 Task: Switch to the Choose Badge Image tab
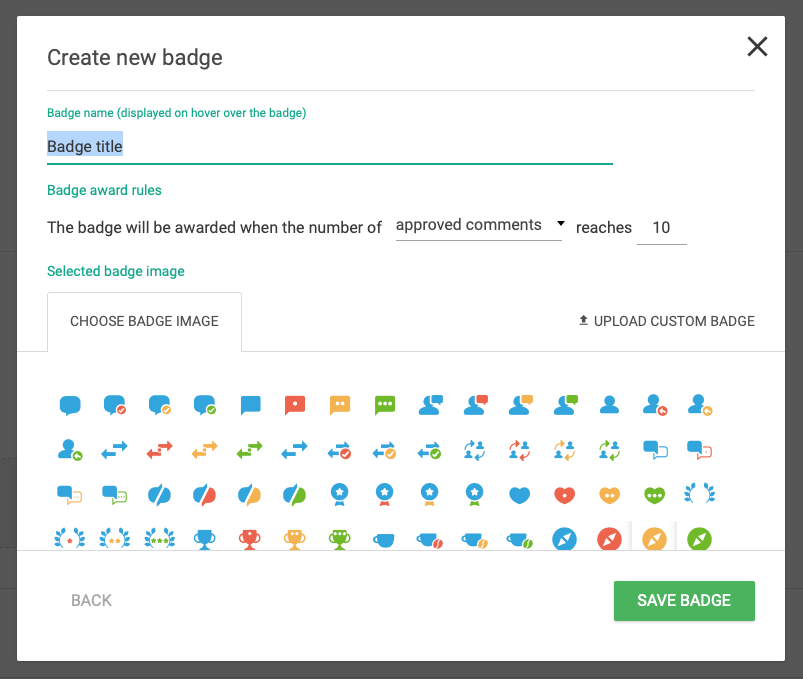(x=144, y=321)
